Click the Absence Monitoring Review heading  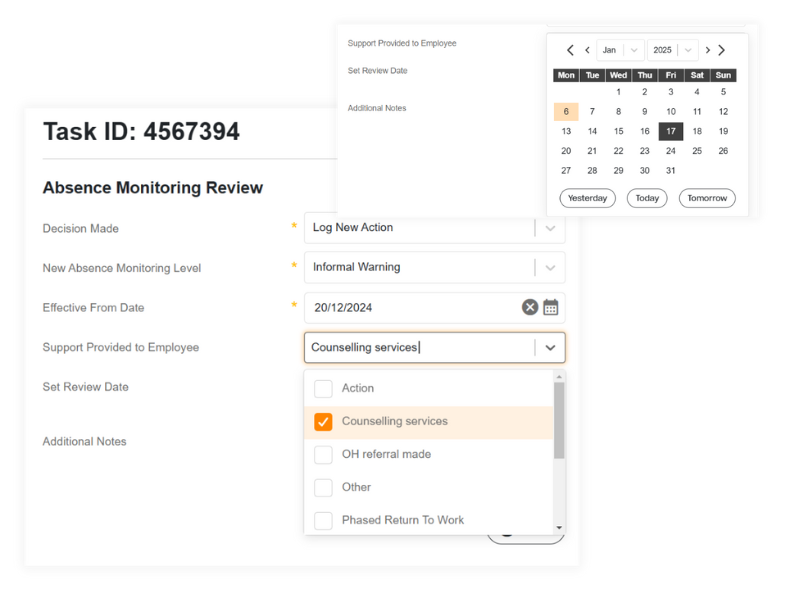point(153,188)
